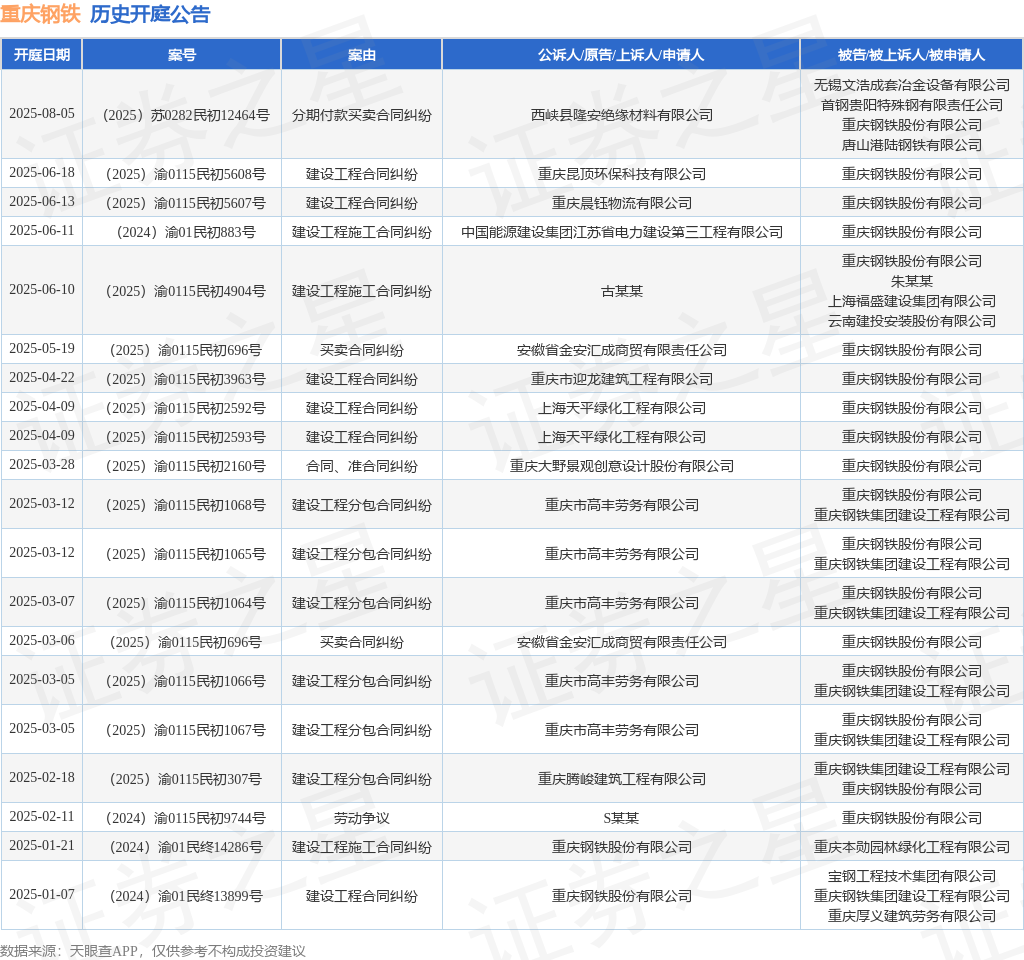Click date cell 2025-08-05

click(42, 114)
